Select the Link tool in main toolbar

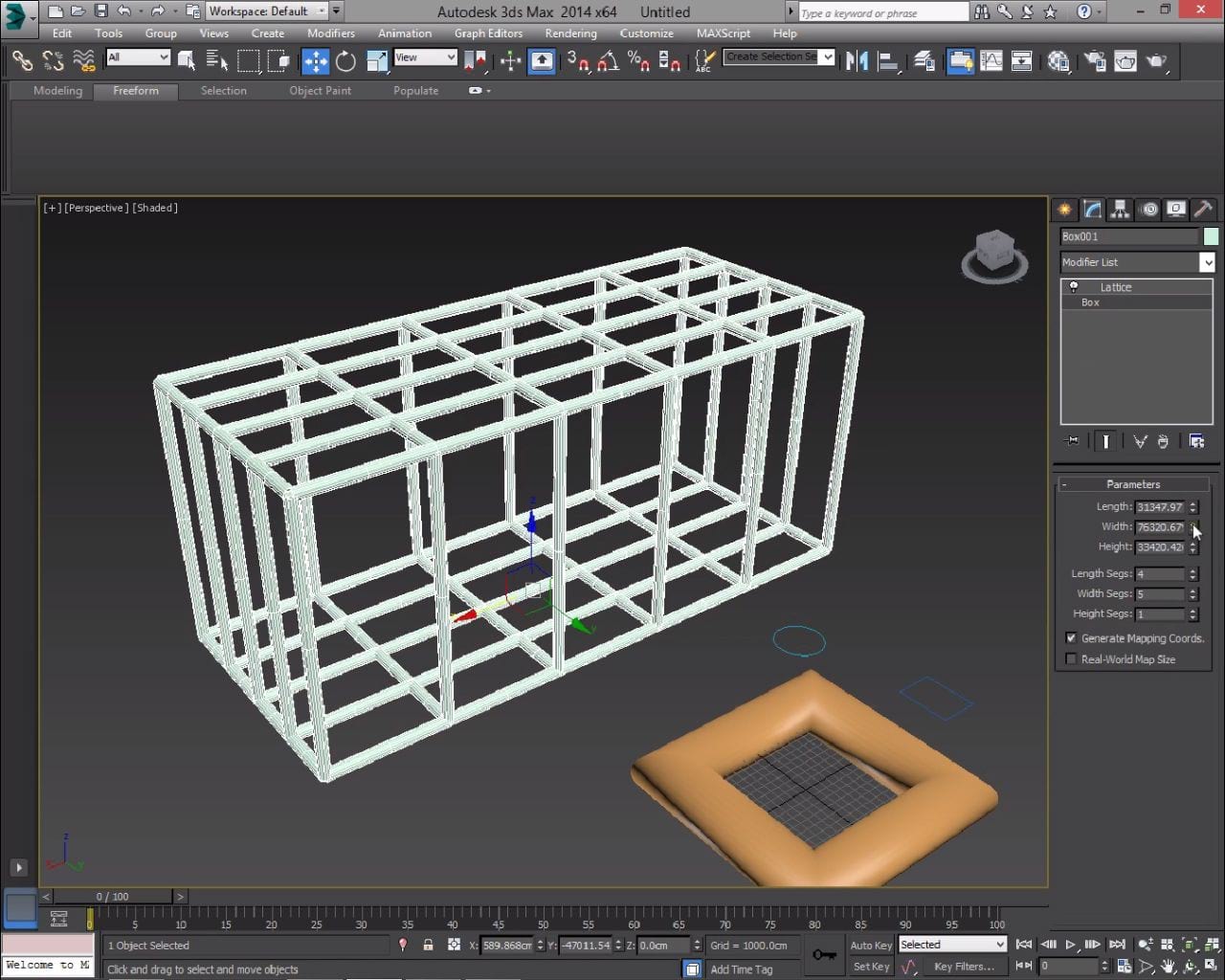pos(22,61)
